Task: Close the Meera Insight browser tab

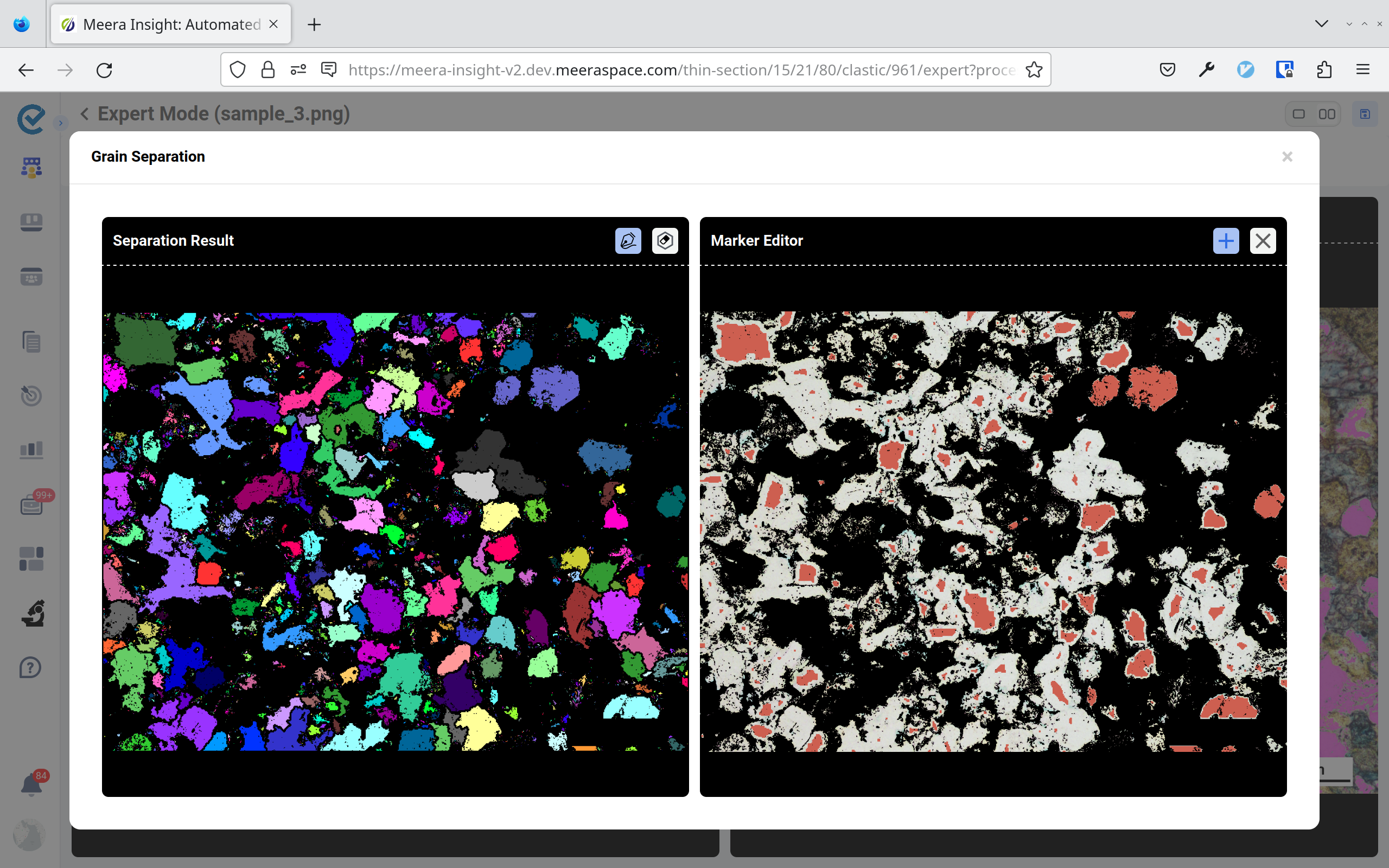Action: tap(274, 24)
